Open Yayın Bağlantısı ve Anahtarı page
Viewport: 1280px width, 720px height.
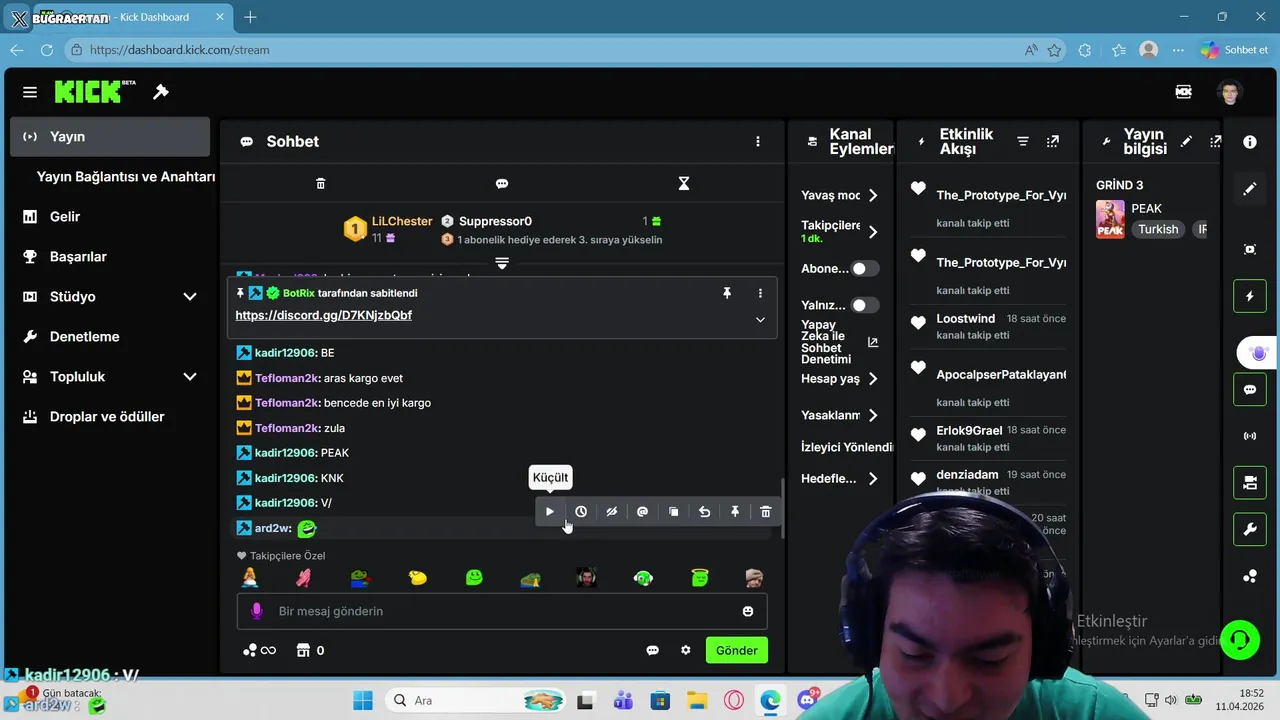point(125,177)
